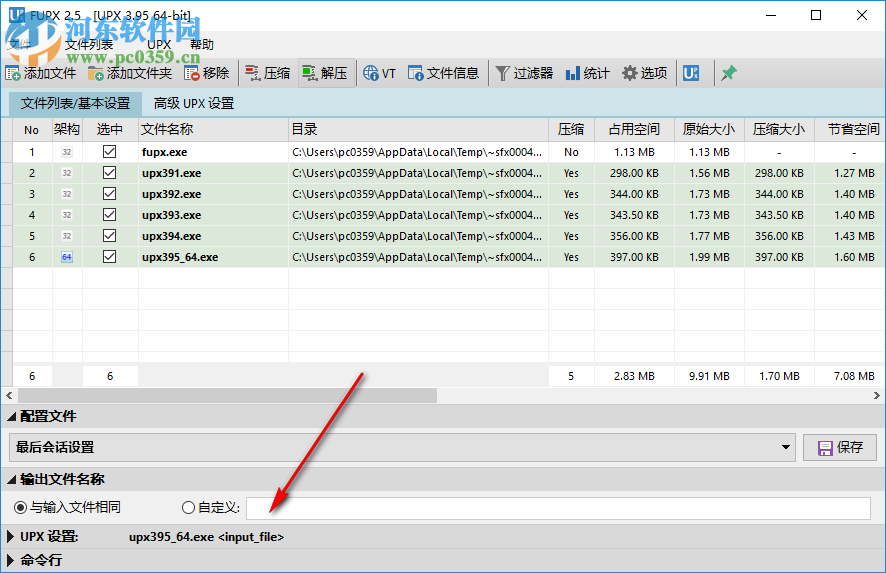Collapse the 配置文件 section

coord(11,417)
